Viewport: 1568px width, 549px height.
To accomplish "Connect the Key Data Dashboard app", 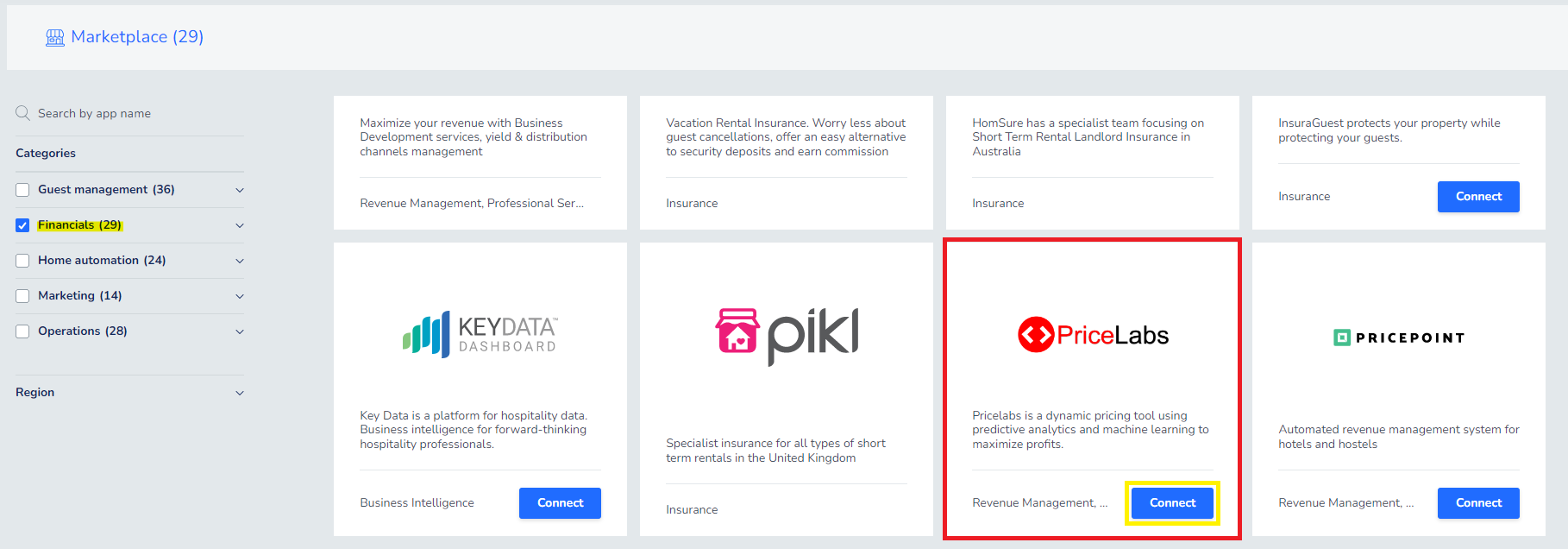I will (x=560, y=503).
